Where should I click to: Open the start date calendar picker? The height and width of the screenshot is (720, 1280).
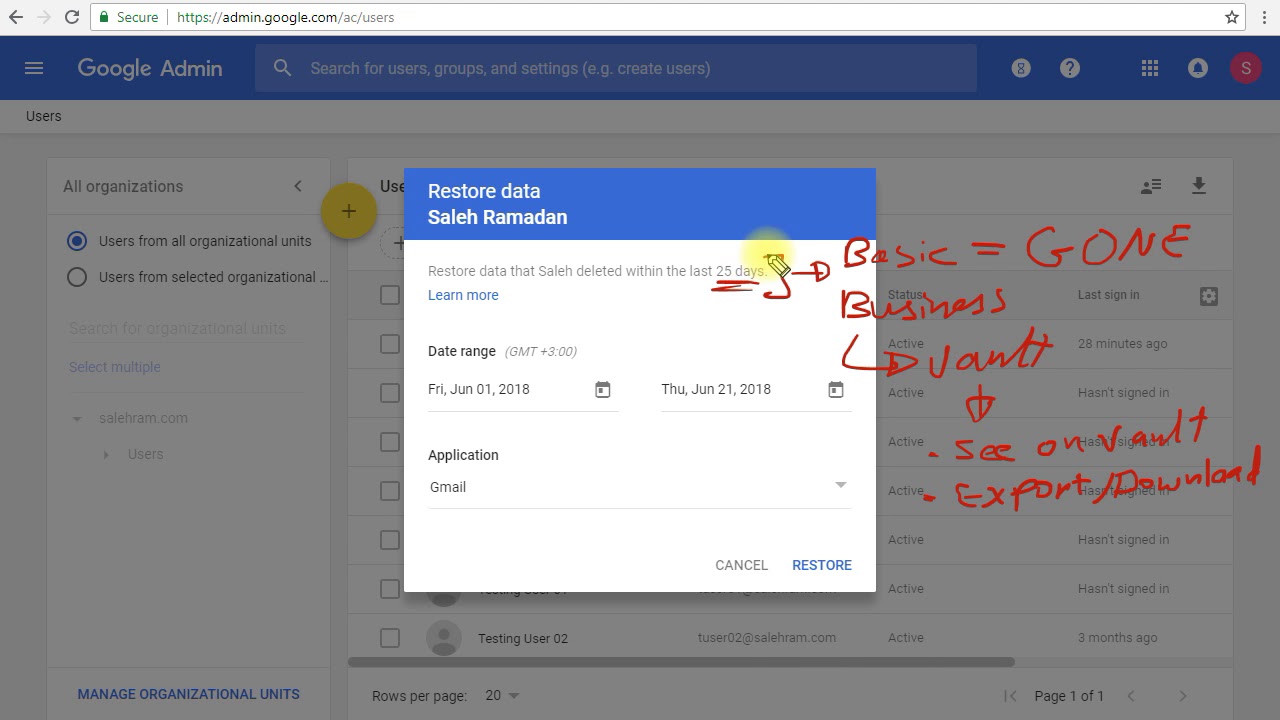pos(603,390)
